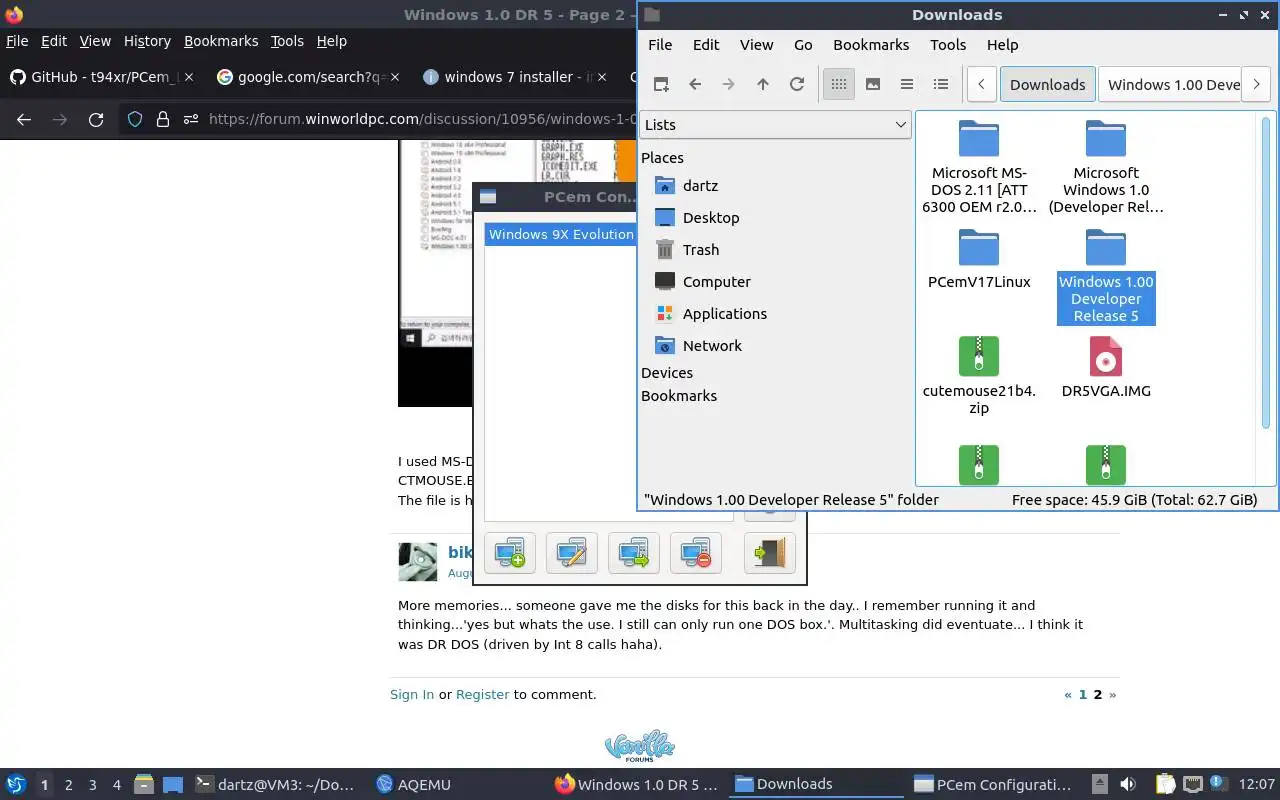Switch to workspace 2 in taskbar
The image size is (1280, 800).
click(68, 785)
